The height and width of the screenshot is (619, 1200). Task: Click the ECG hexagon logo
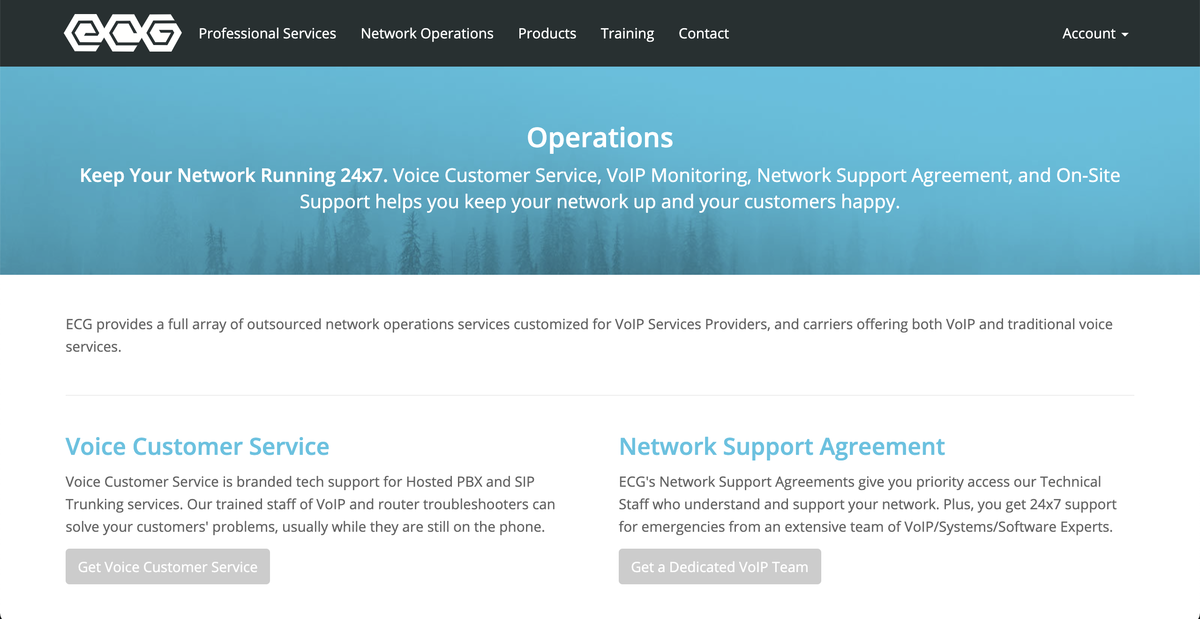click(122, 33)
